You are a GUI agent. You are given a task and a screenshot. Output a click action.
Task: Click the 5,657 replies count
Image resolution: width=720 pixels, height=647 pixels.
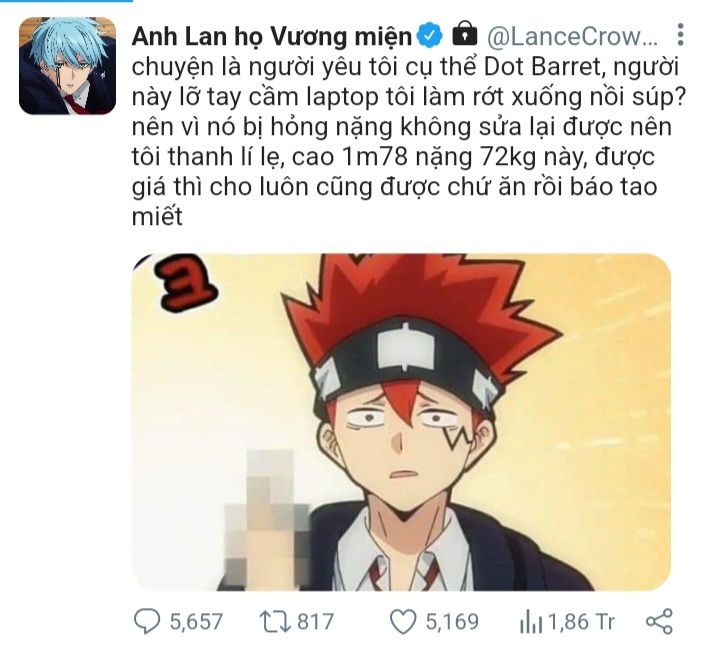click(196, 622)
